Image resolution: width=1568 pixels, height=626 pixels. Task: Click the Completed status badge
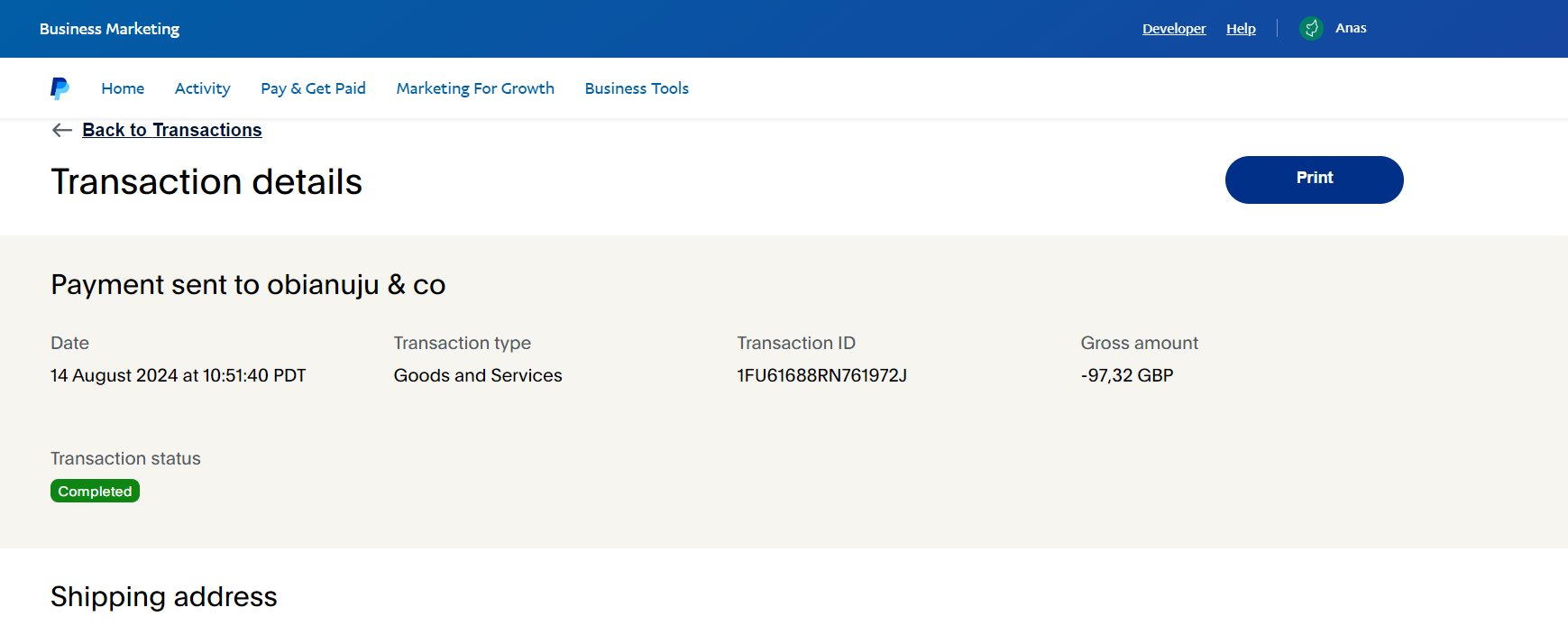tap(95, 491)
